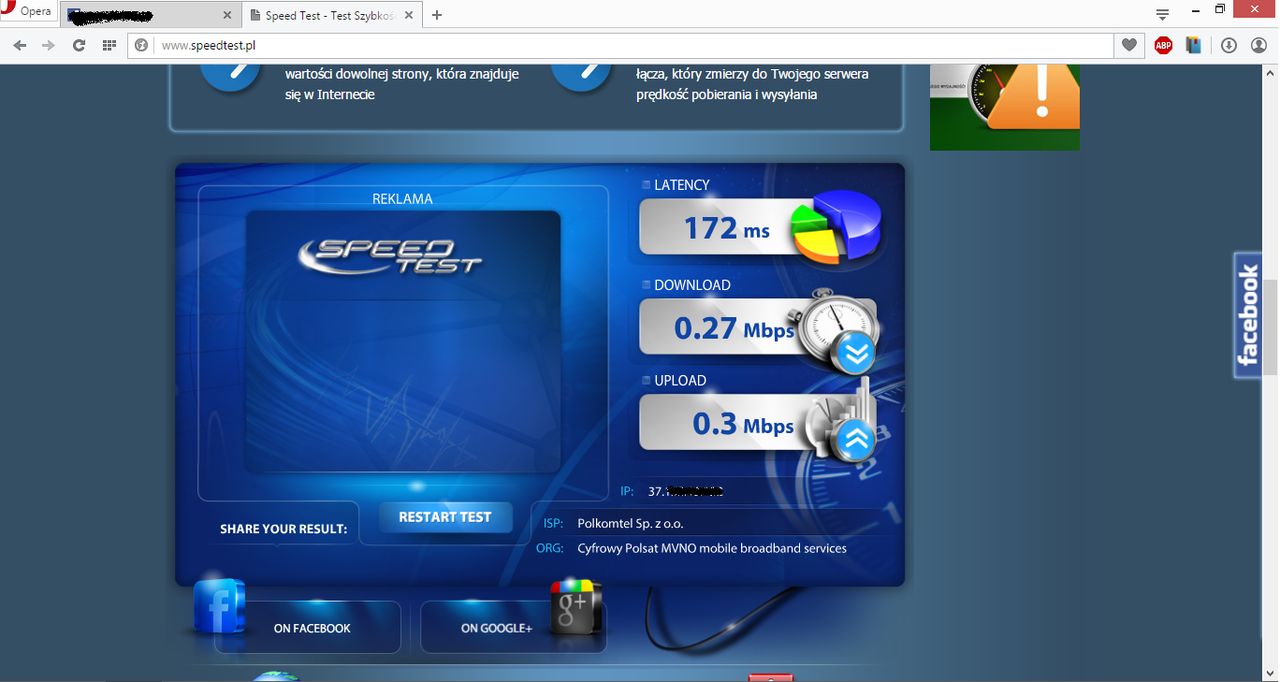Click the left blue checkmark circle icon
Viewport: 1280px width, 682px height.
tap(230, 78)
